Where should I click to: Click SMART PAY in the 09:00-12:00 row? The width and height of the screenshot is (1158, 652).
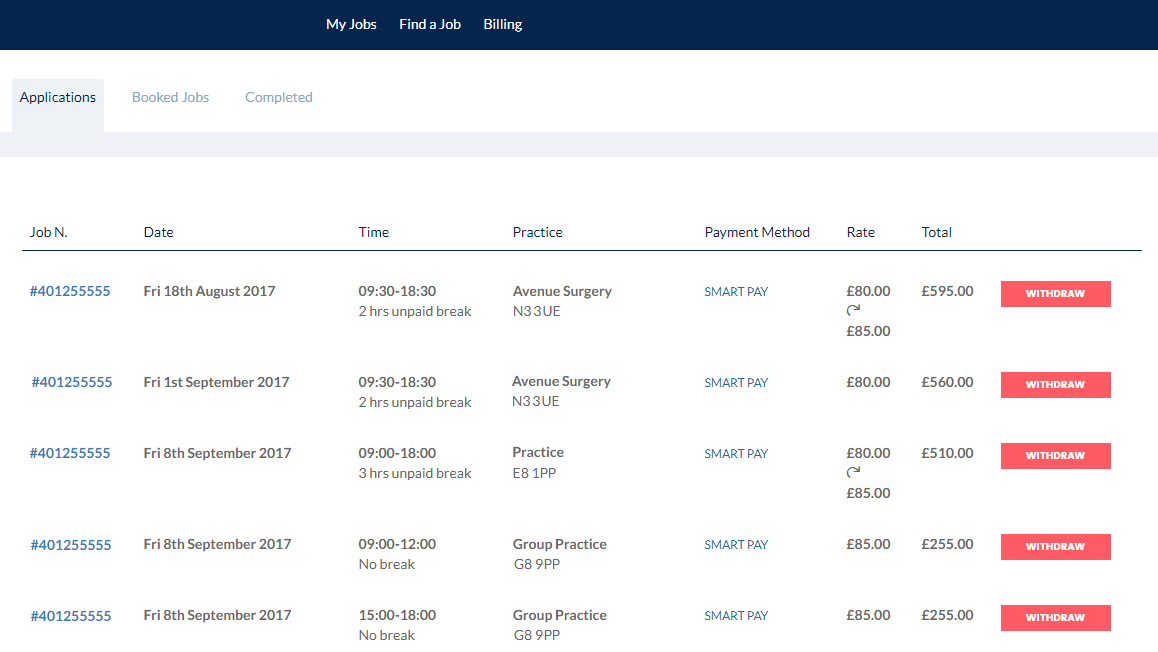click(736, 544)
